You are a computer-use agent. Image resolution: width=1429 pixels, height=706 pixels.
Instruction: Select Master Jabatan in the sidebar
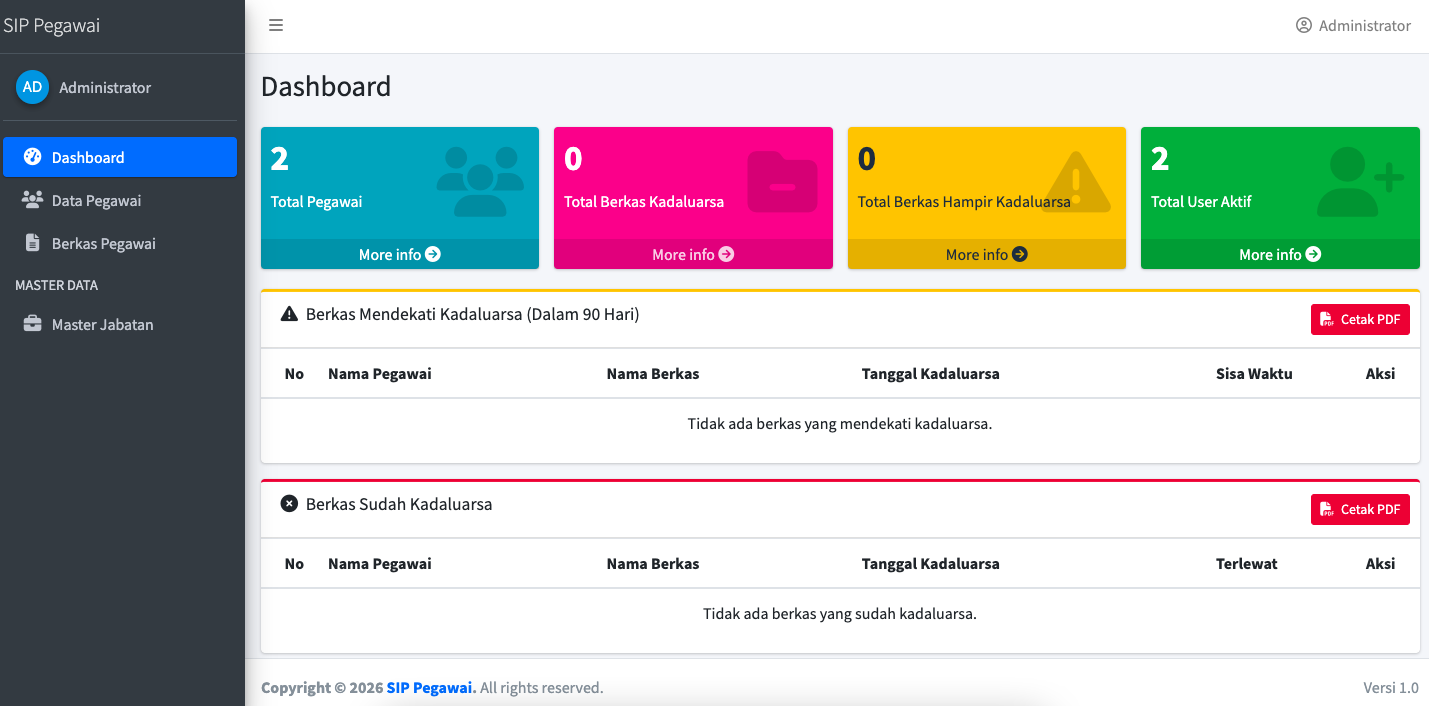click(x=102, y=324)
